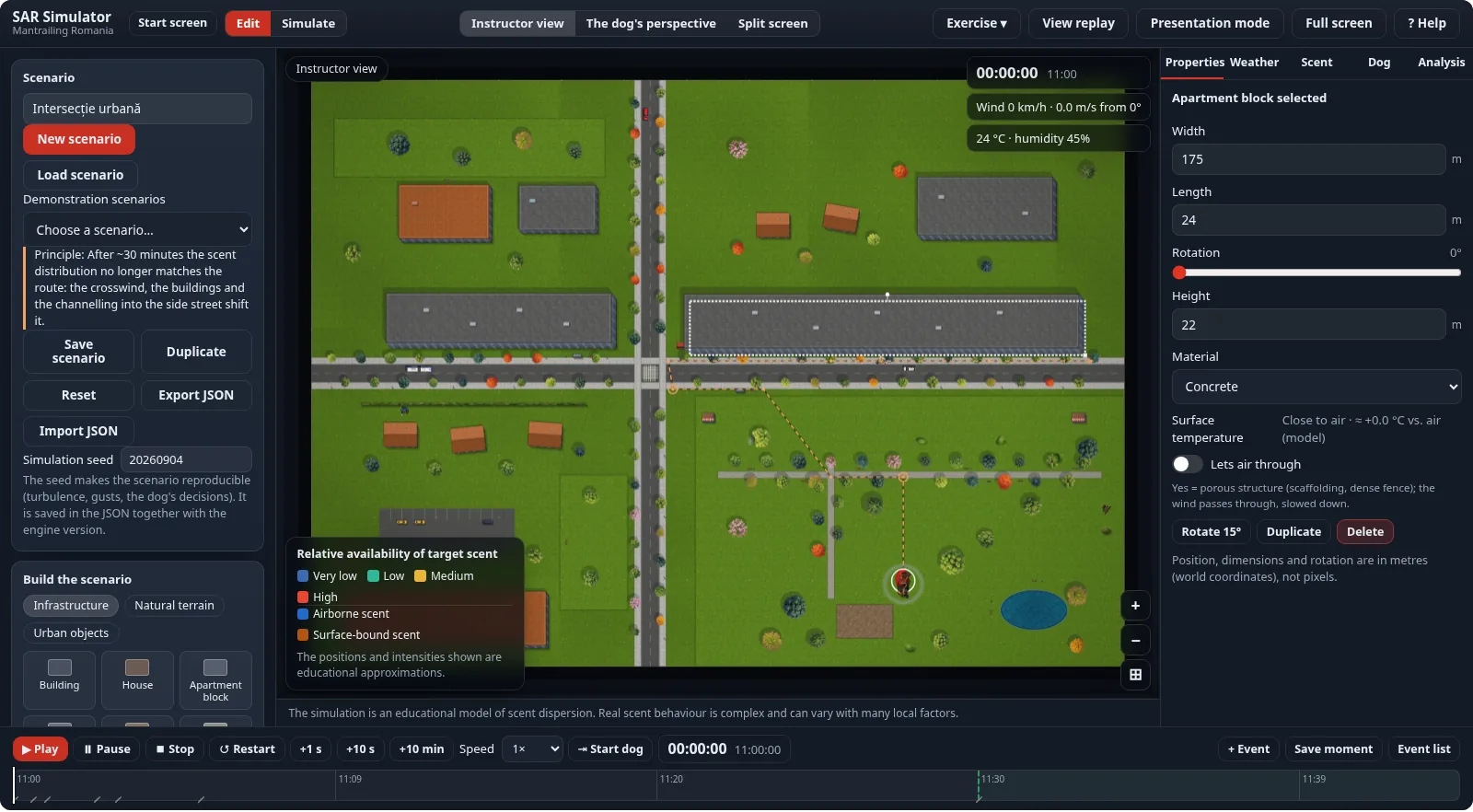Click the New scenario button

79,139
